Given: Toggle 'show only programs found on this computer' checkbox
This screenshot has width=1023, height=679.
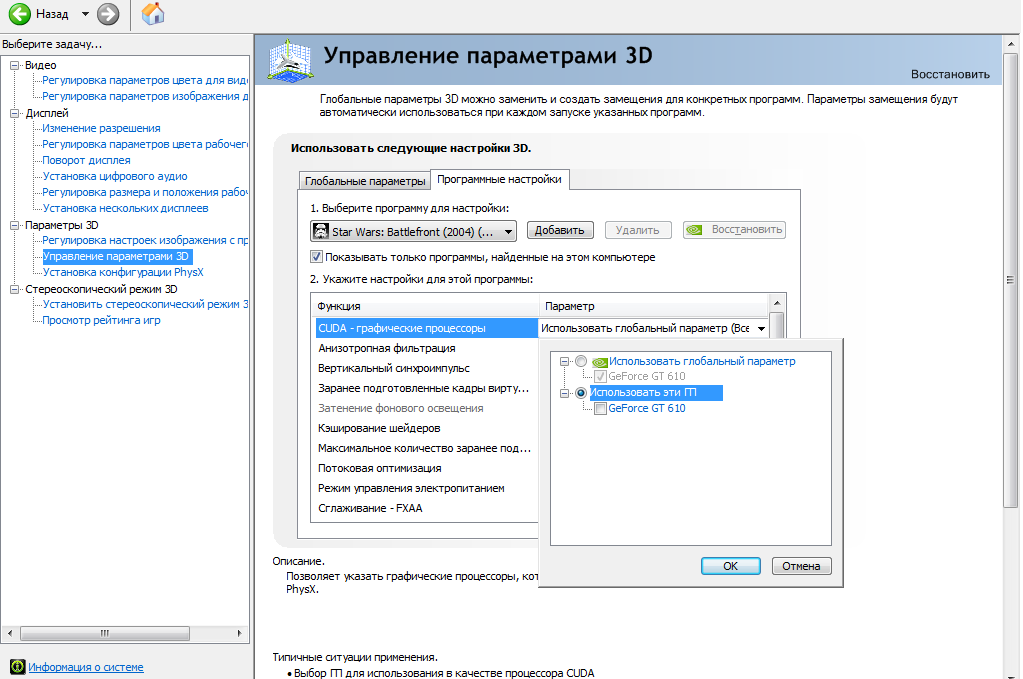Looking at the screenshot, I should click(317, 257).
